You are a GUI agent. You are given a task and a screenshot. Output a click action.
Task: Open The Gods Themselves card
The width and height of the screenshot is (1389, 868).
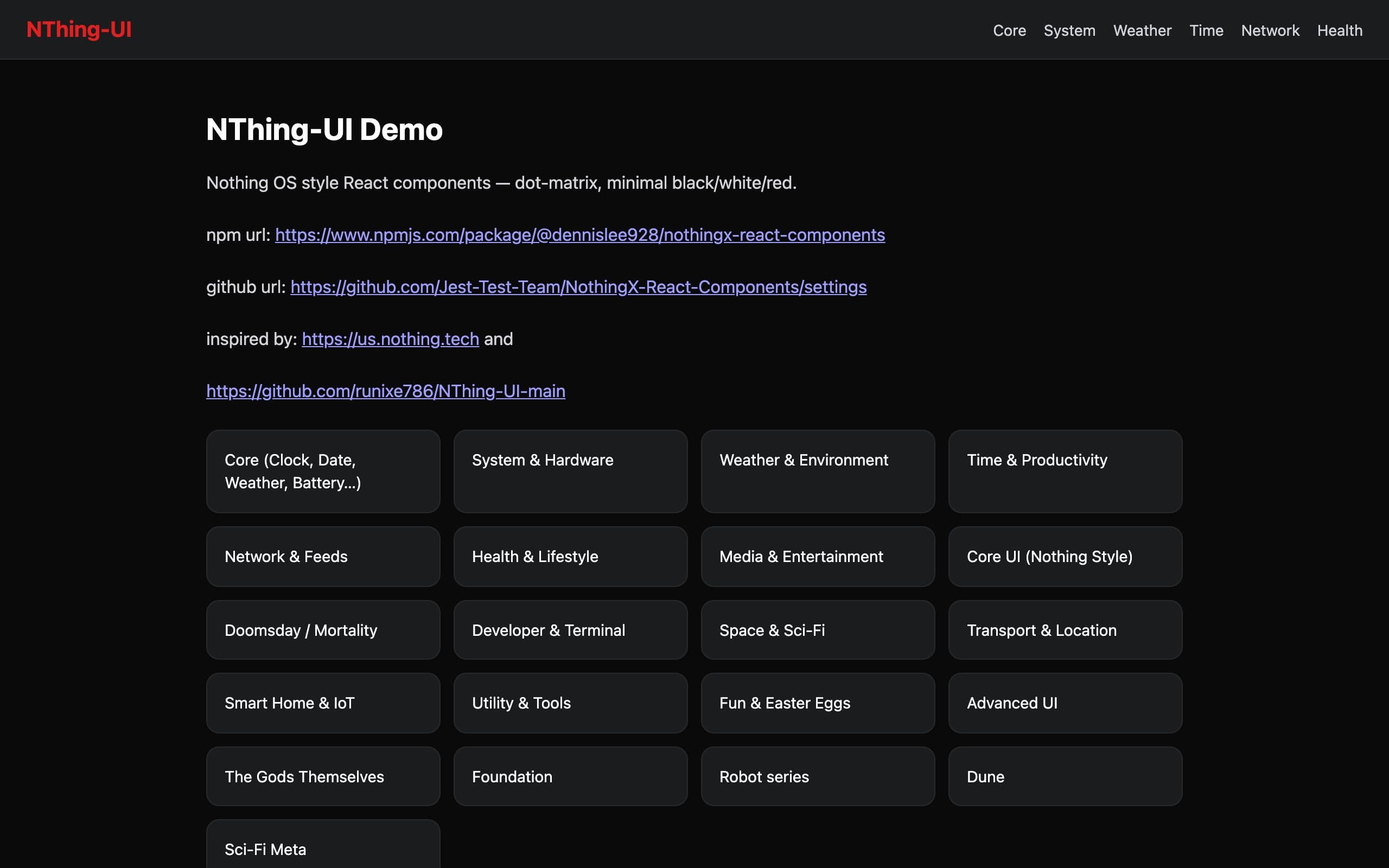pos(323,776)
